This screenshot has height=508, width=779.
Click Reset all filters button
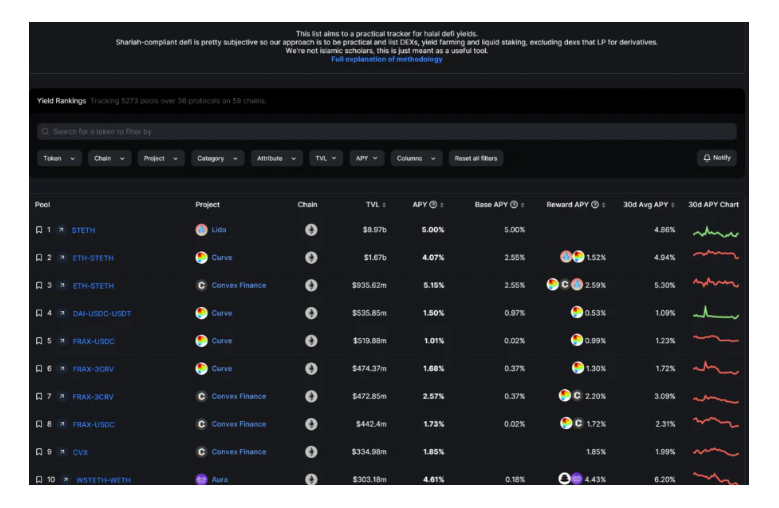476,158
